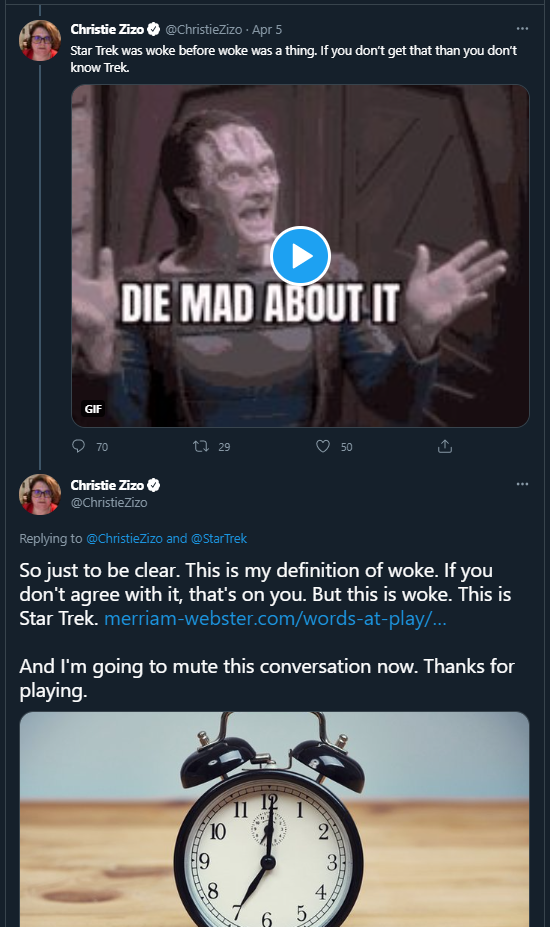Click the @ChristieZizo handle under second tweet's name
Image resolution: width=550 pixels, height=927 pixels.
pos(109,502)
